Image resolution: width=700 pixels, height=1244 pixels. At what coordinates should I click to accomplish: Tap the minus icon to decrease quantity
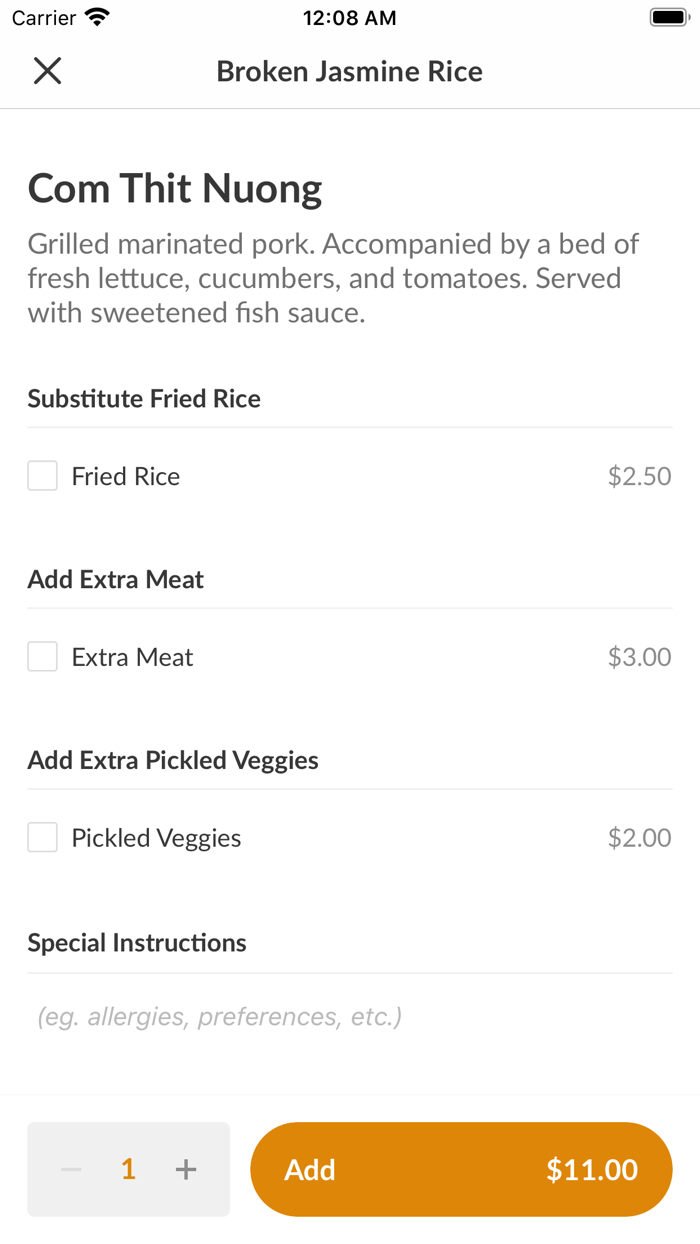click(70, 1169)
